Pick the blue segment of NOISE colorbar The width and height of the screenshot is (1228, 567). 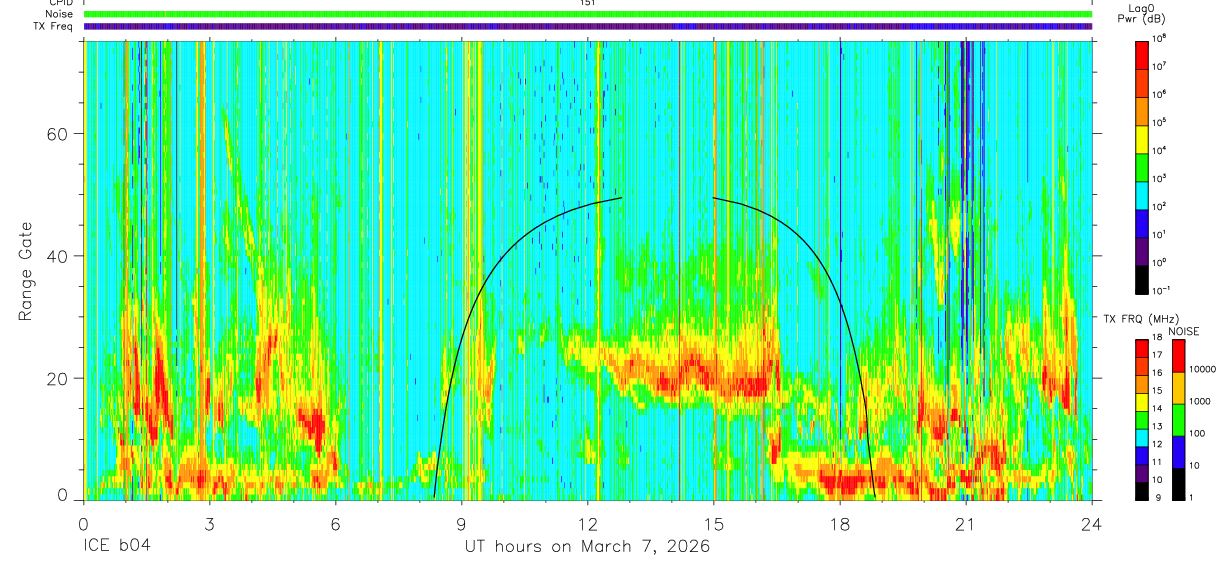click(1178, 451)
